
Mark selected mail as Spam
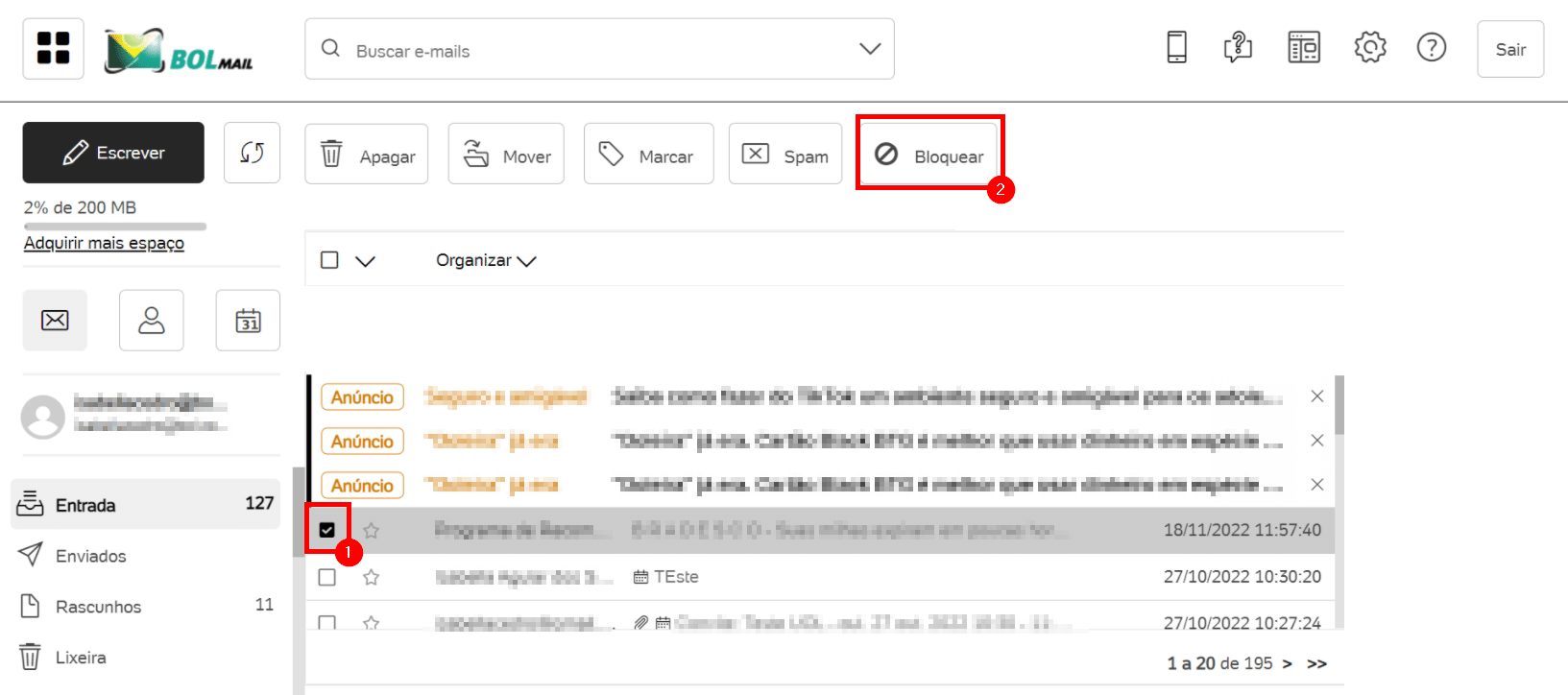(785, 154)
